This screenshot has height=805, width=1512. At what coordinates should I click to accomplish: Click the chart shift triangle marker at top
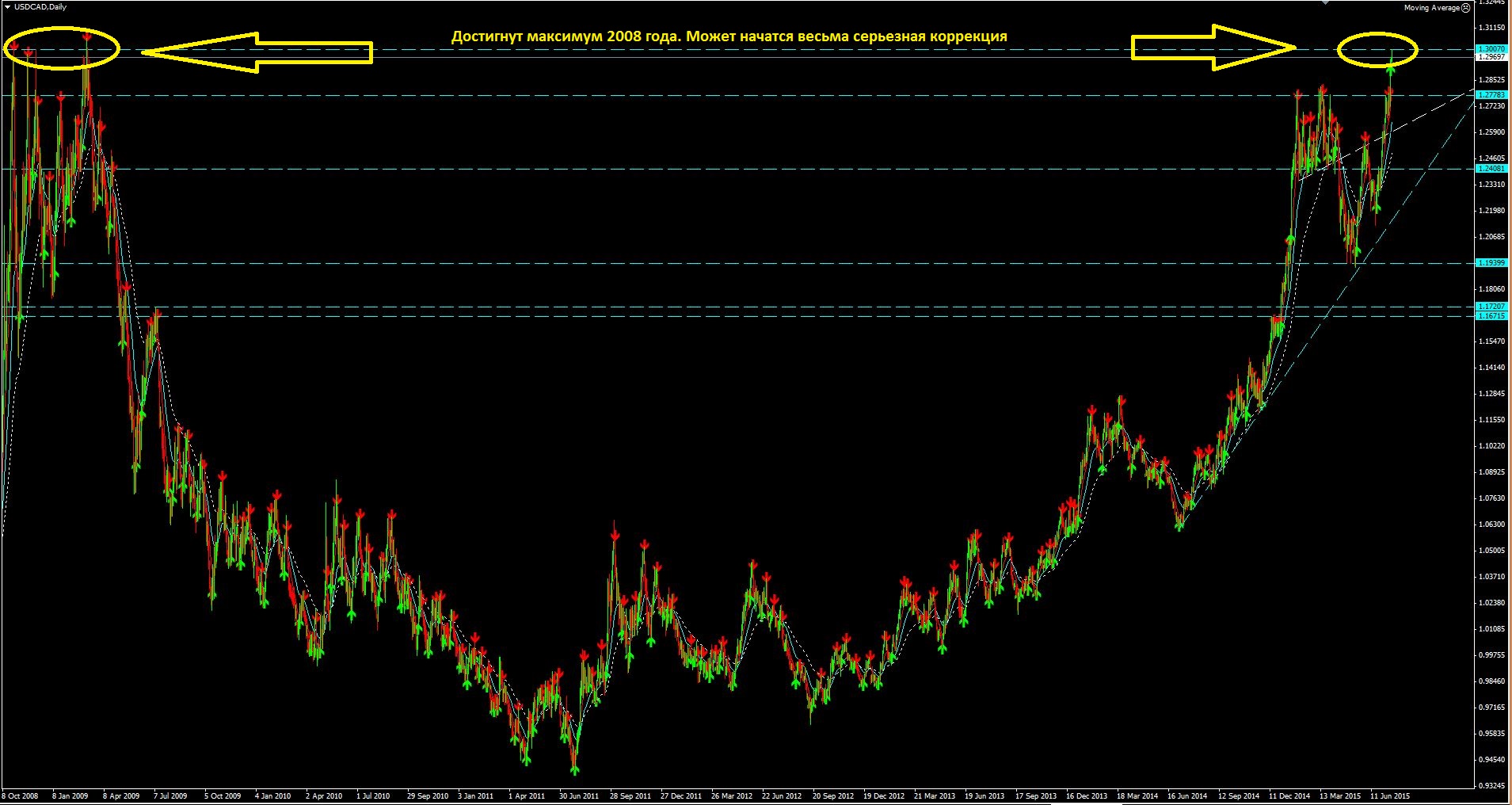[1325, 2]
